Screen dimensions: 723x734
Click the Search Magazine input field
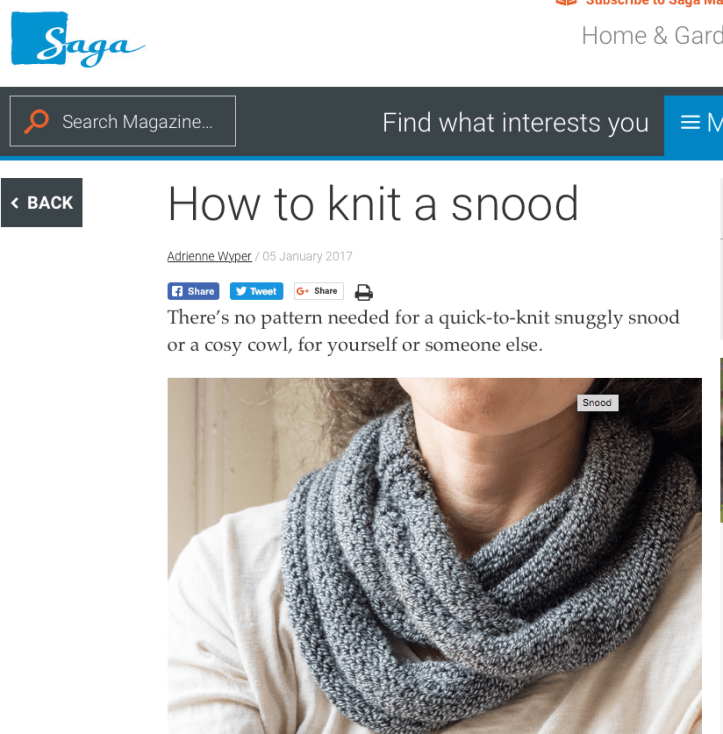123,121
